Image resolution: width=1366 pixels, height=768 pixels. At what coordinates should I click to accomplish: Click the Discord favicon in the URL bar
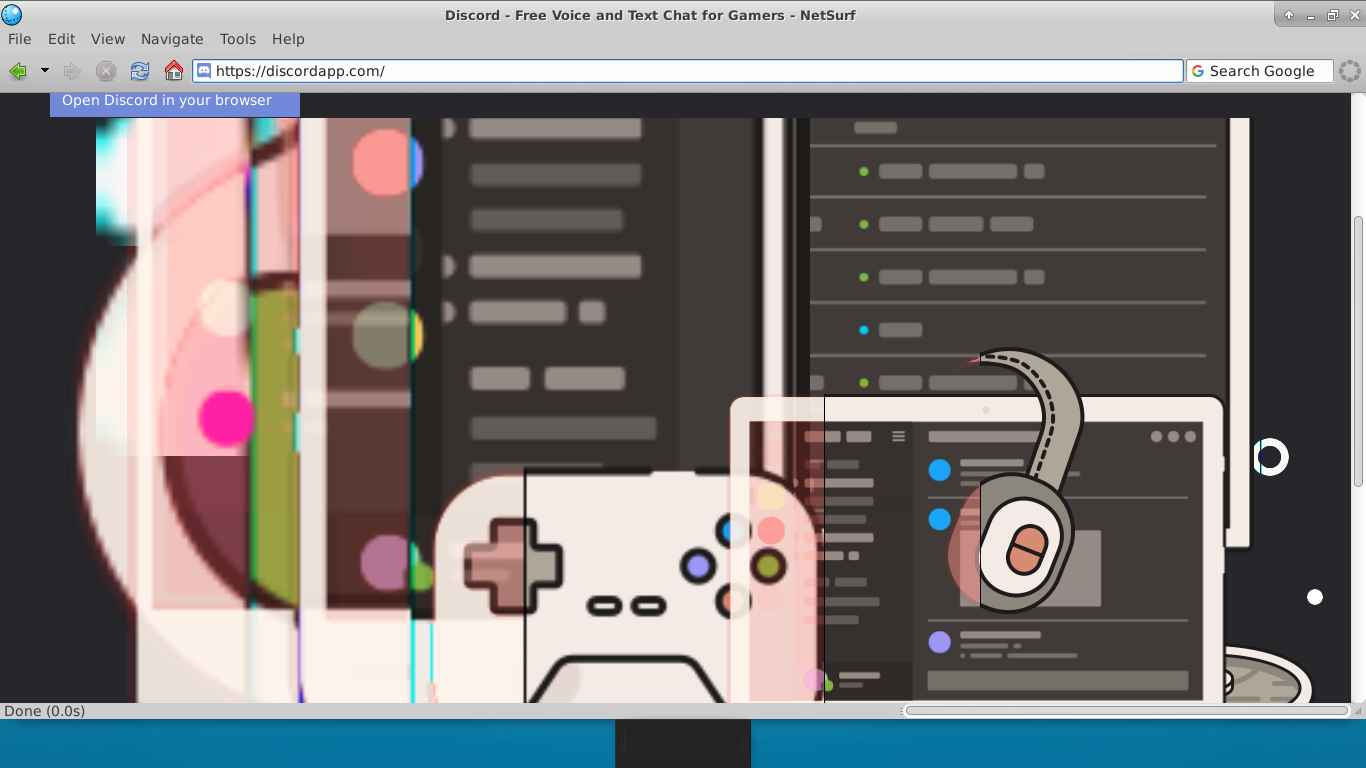tap(204, 71)
